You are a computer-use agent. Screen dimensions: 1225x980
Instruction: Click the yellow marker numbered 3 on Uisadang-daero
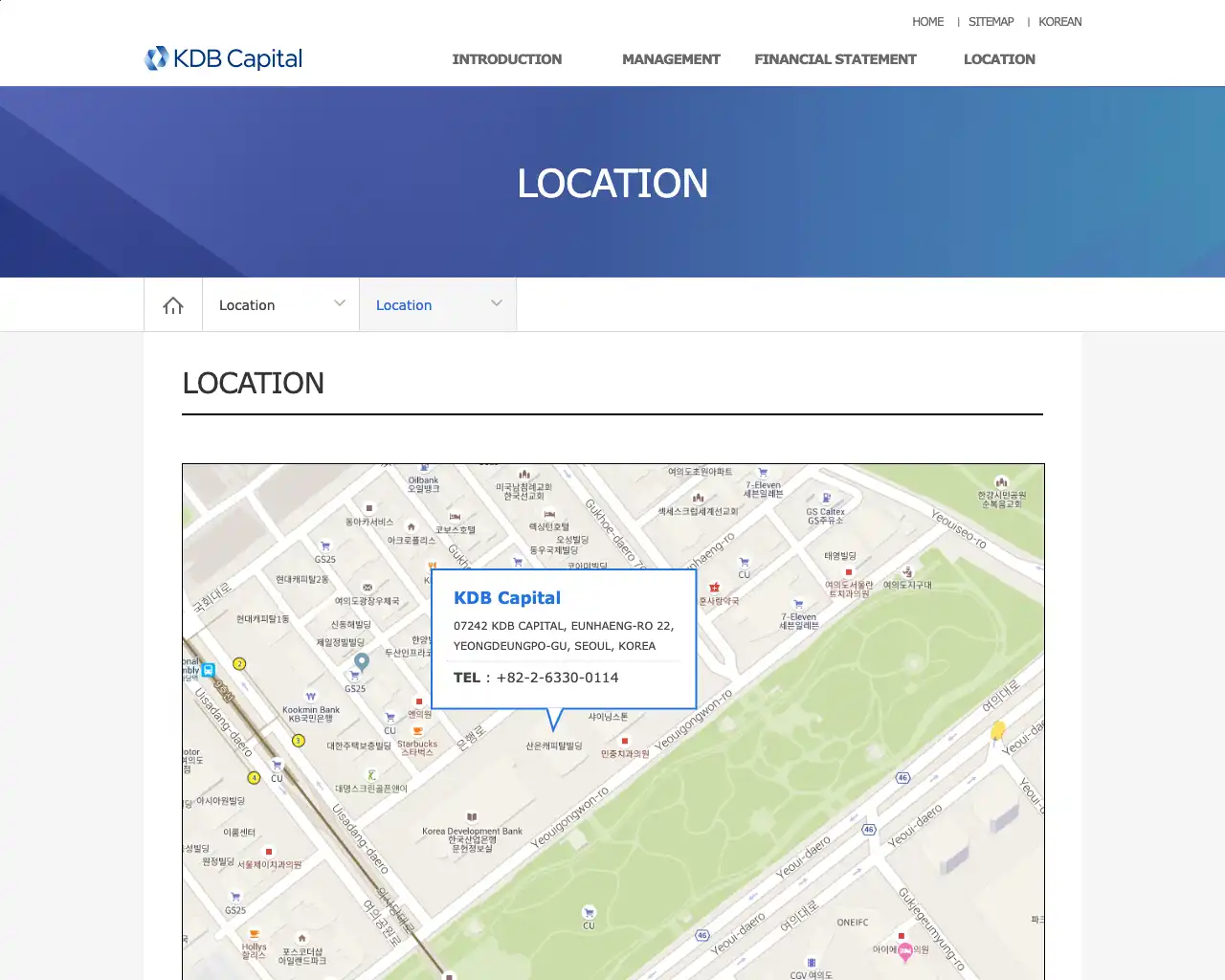(x=299, y=740)
